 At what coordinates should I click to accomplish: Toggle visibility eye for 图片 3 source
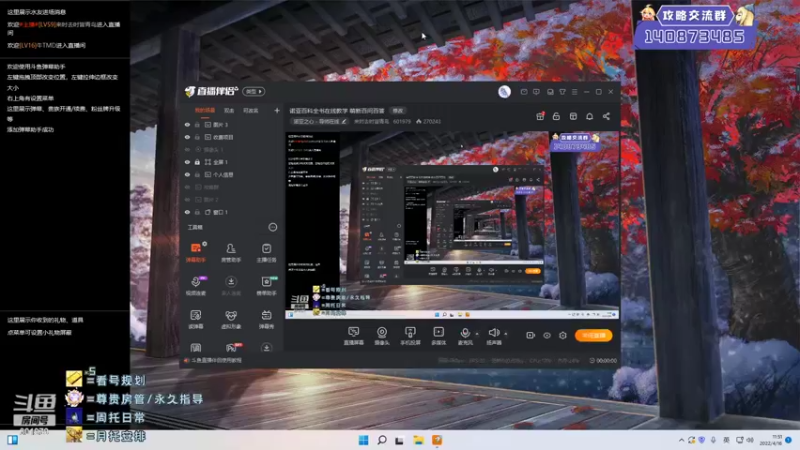[x=187, y=124]
